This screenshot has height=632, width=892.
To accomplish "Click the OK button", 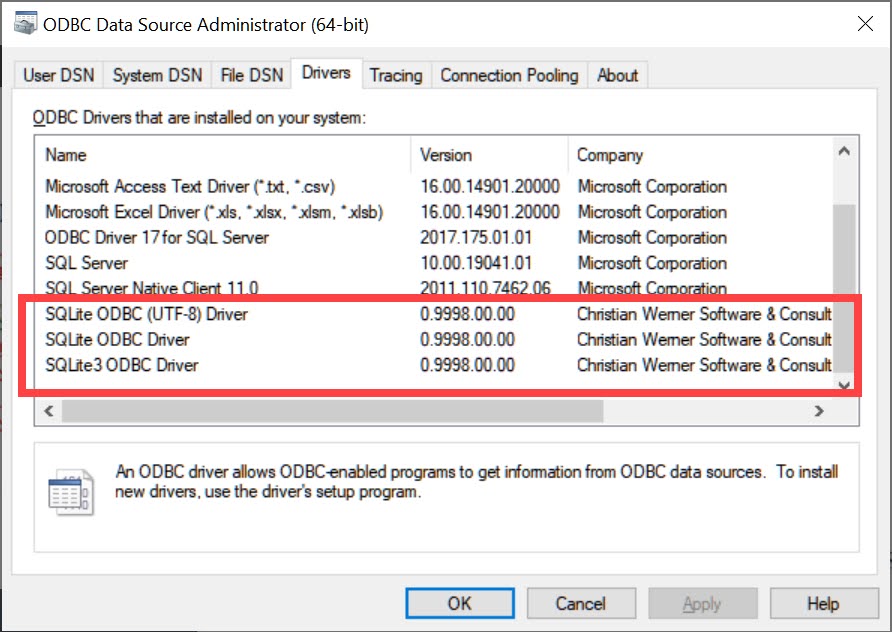I will click(x=460, y=603).
